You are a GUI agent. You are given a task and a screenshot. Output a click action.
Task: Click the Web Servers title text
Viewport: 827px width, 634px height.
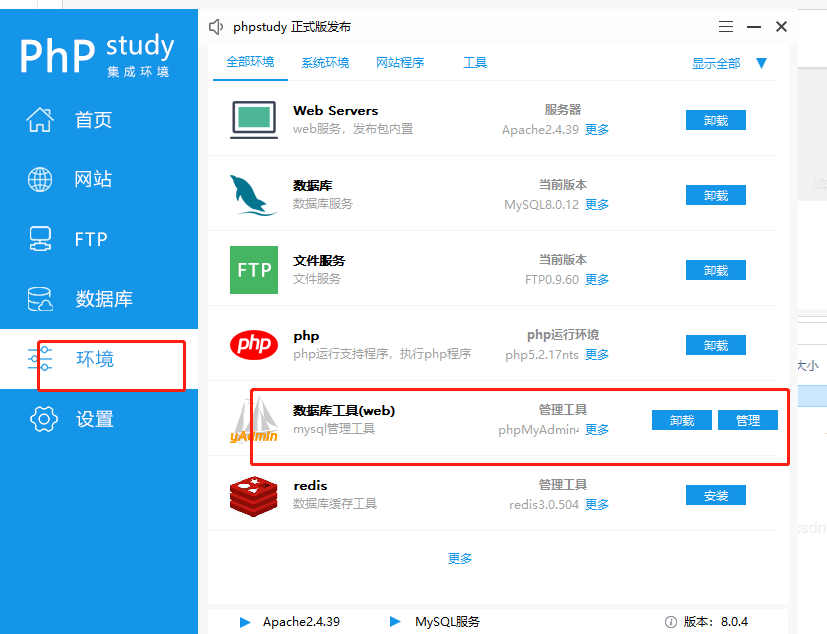coord(335,111)
